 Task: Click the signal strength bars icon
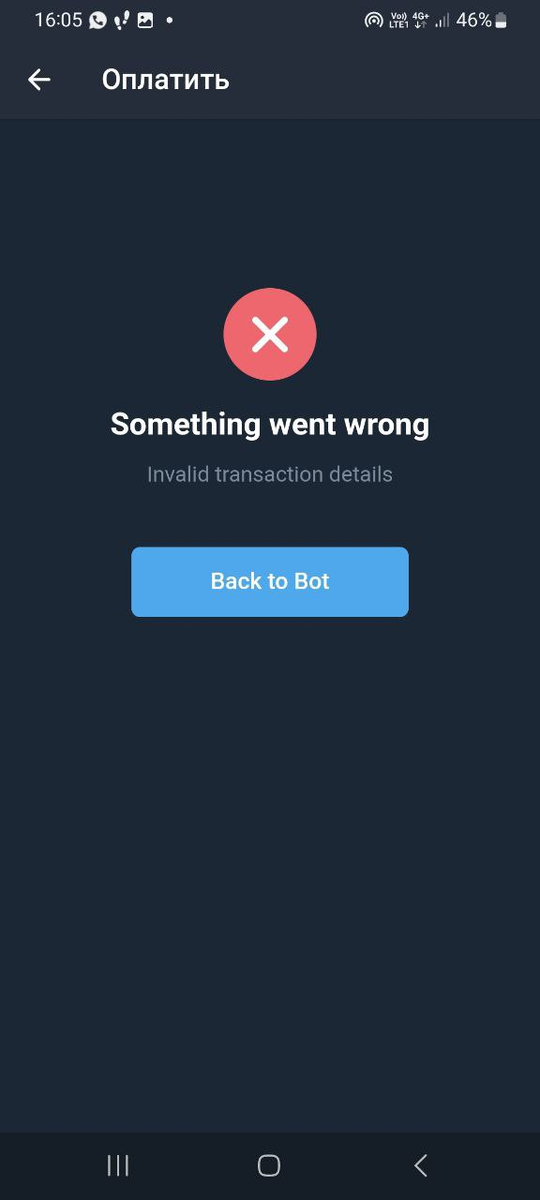[x=442, y=20]
